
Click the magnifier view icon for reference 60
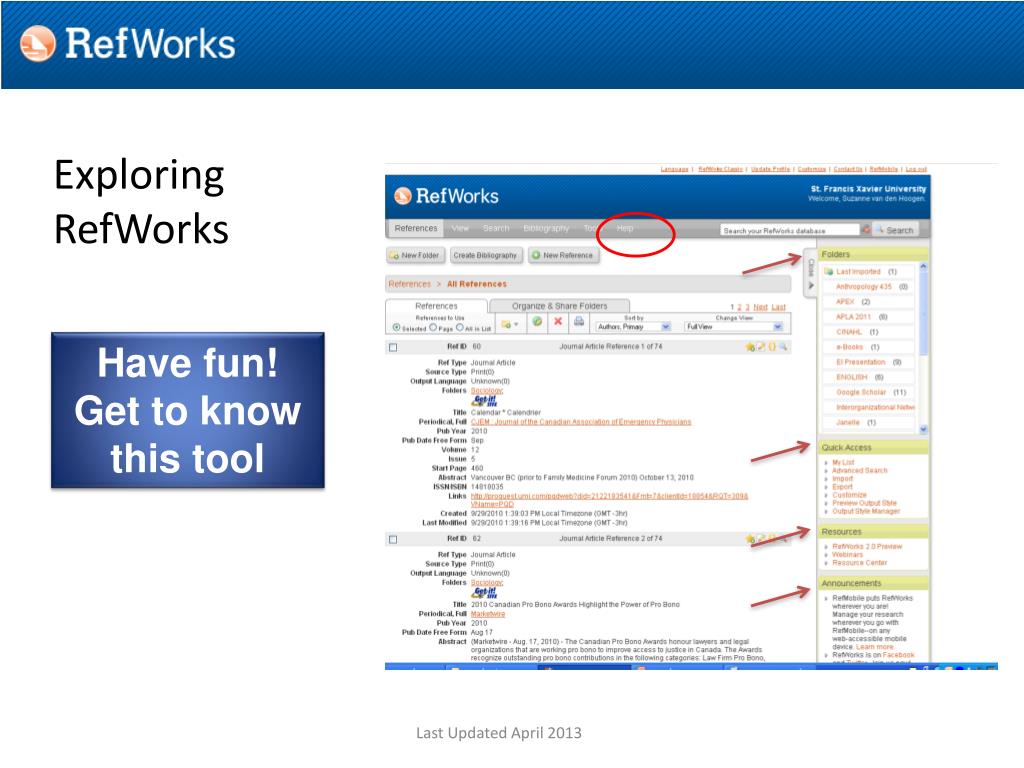pyautogui.click(x=783, y=347)
